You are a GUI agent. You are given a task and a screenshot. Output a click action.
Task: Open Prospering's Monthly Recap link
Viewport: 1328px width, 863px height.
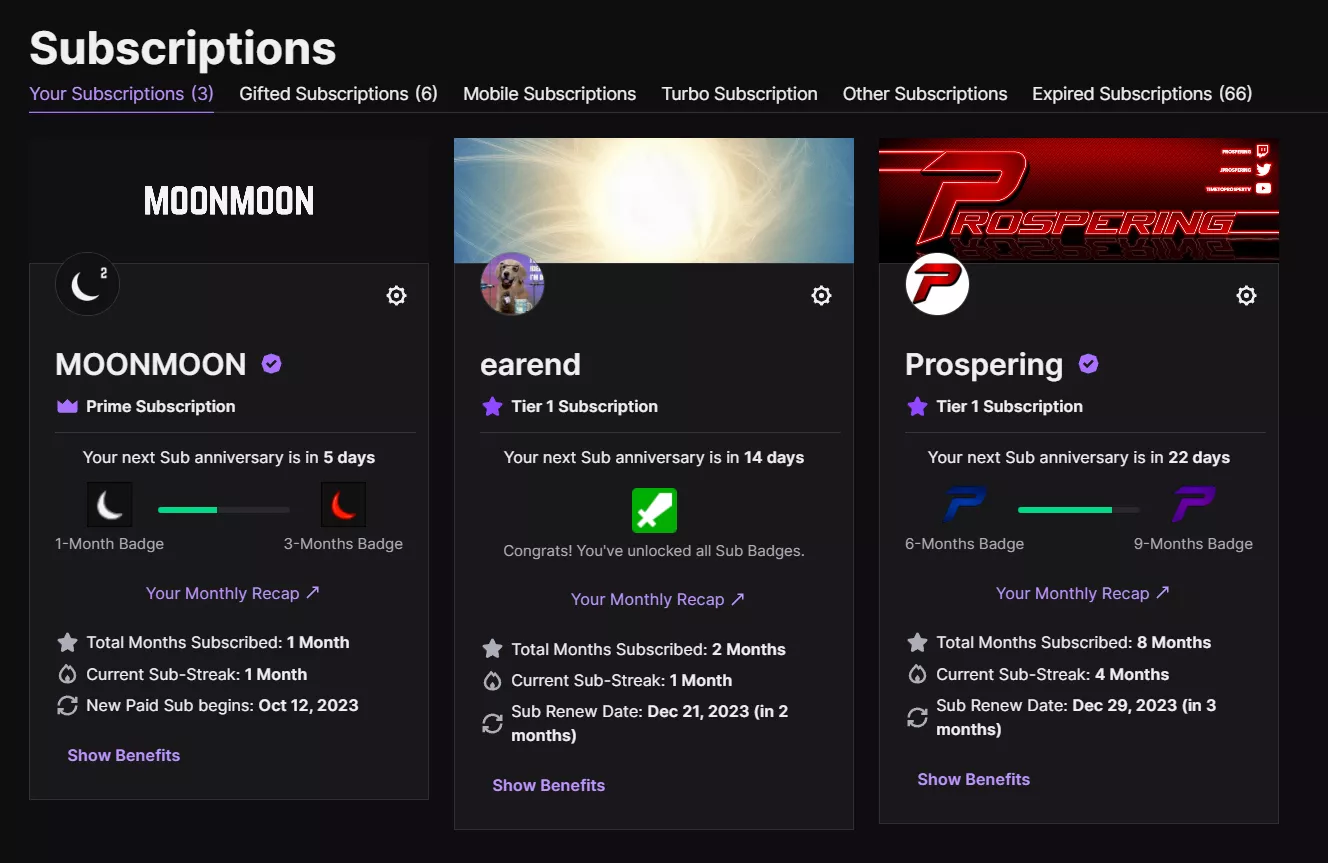[x=1083, y=593]
